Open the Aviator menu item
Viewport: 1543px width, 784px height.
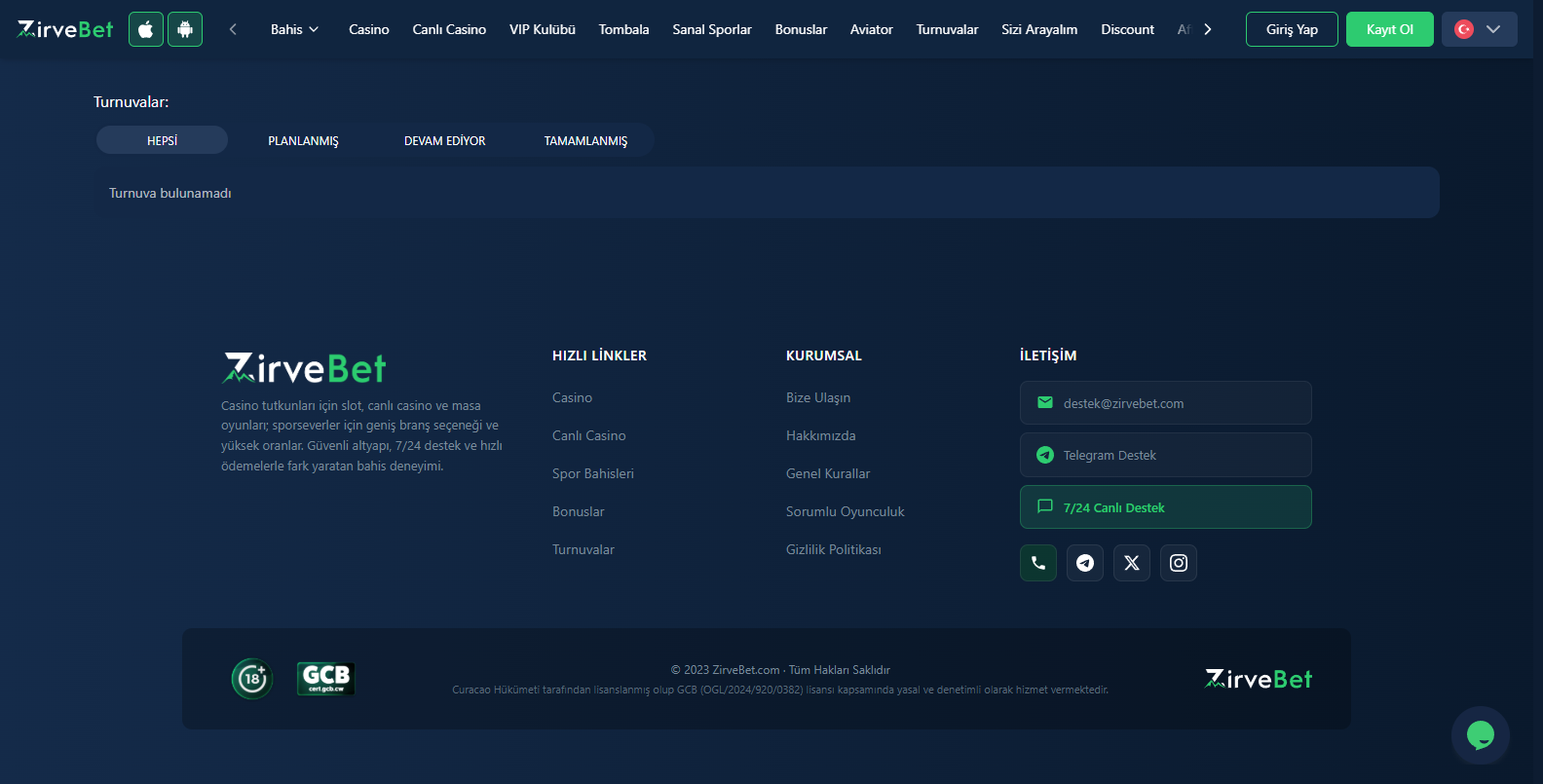[872, 29]
